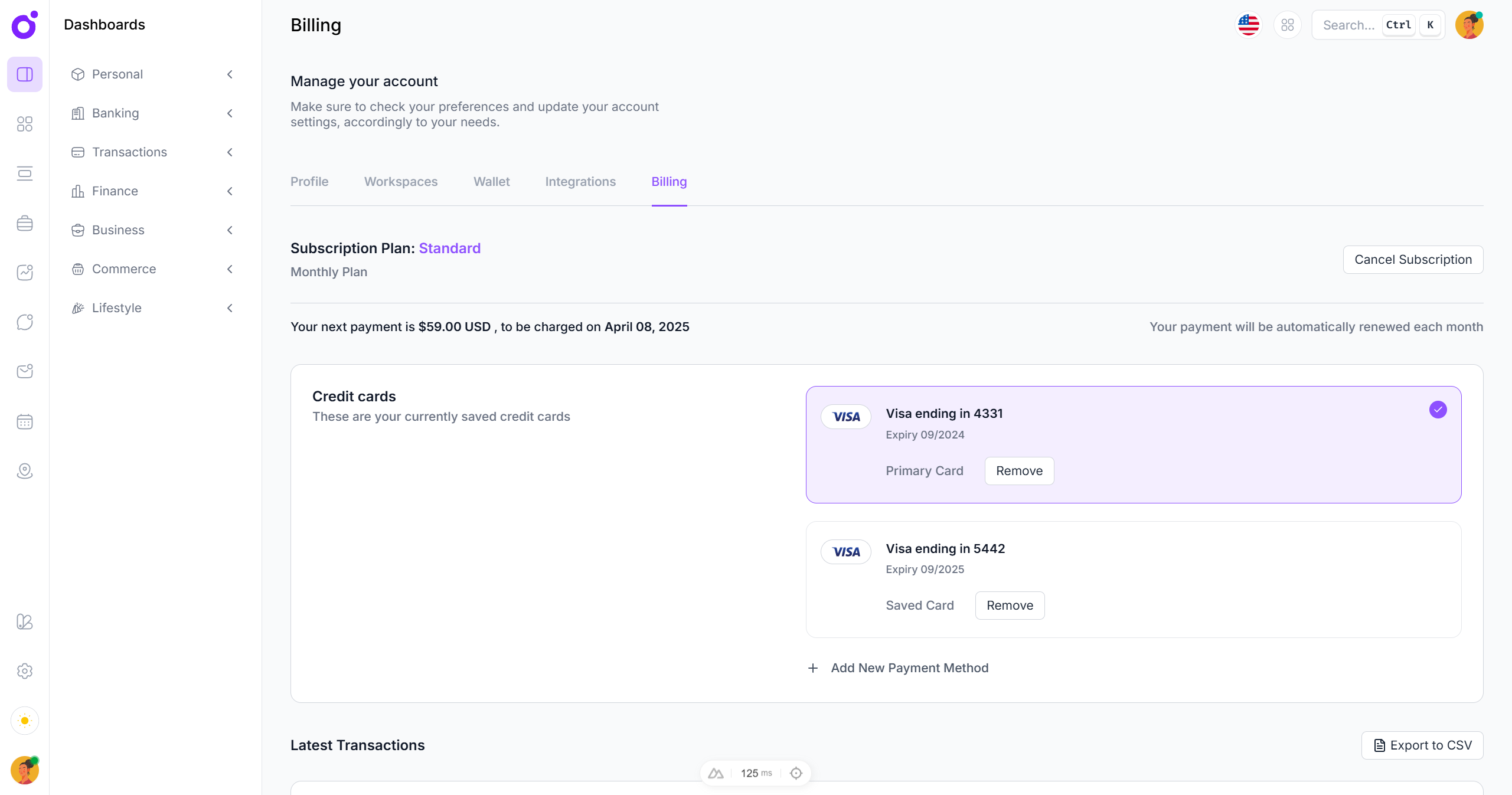Select the Location pin icon in sidebar
Viewport: 1512px width, 795px height.
coord(25,471)
